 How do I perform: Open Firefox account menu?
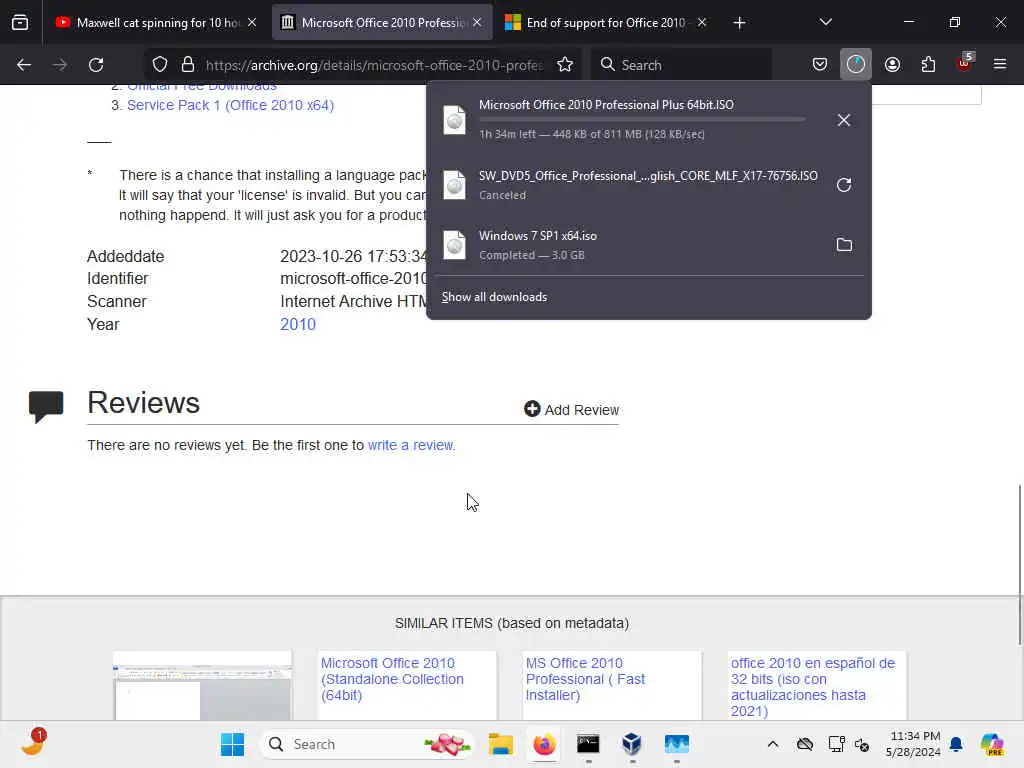(x=892, y=65)
